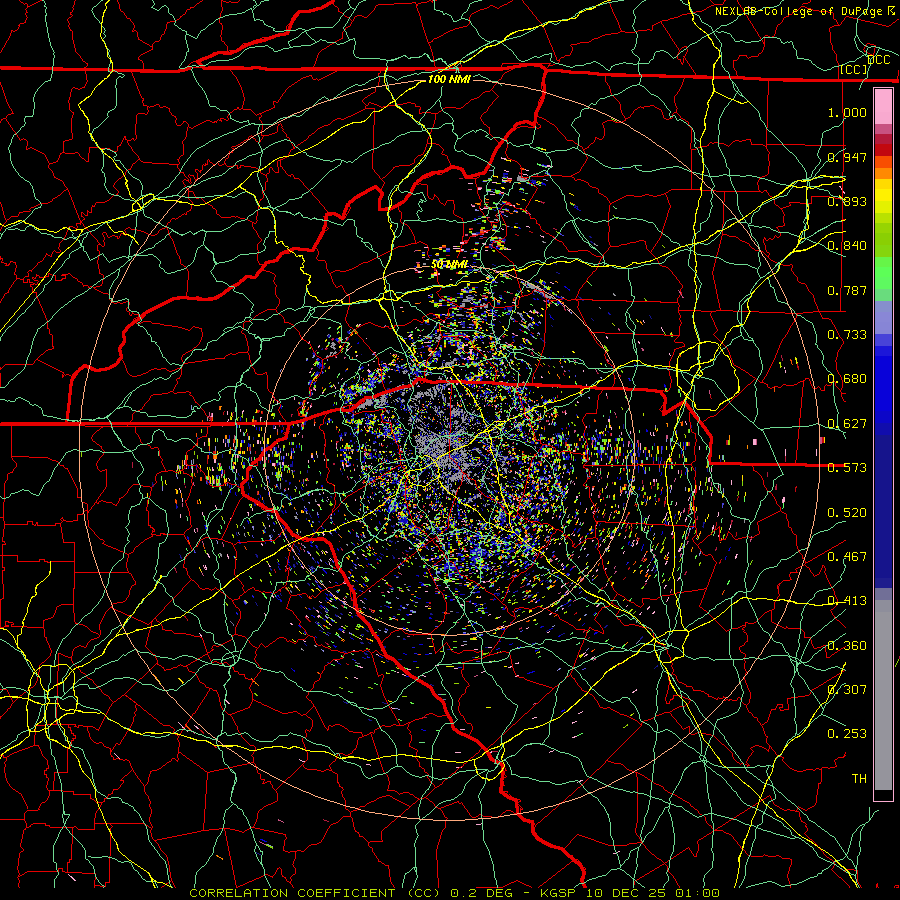Click the KGSP station identifier
Image resolution: width=900 pixels, height=900 pixels.
[558, 893]
